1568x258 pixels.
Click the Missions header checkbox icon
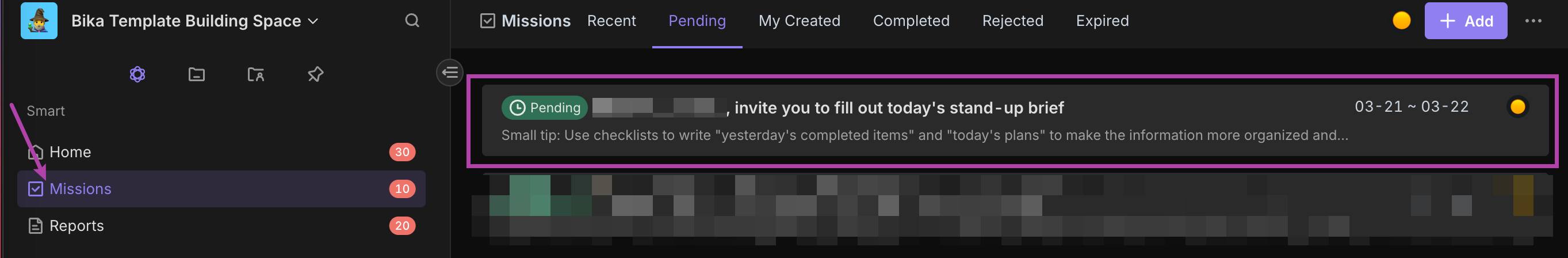(488, 21)
